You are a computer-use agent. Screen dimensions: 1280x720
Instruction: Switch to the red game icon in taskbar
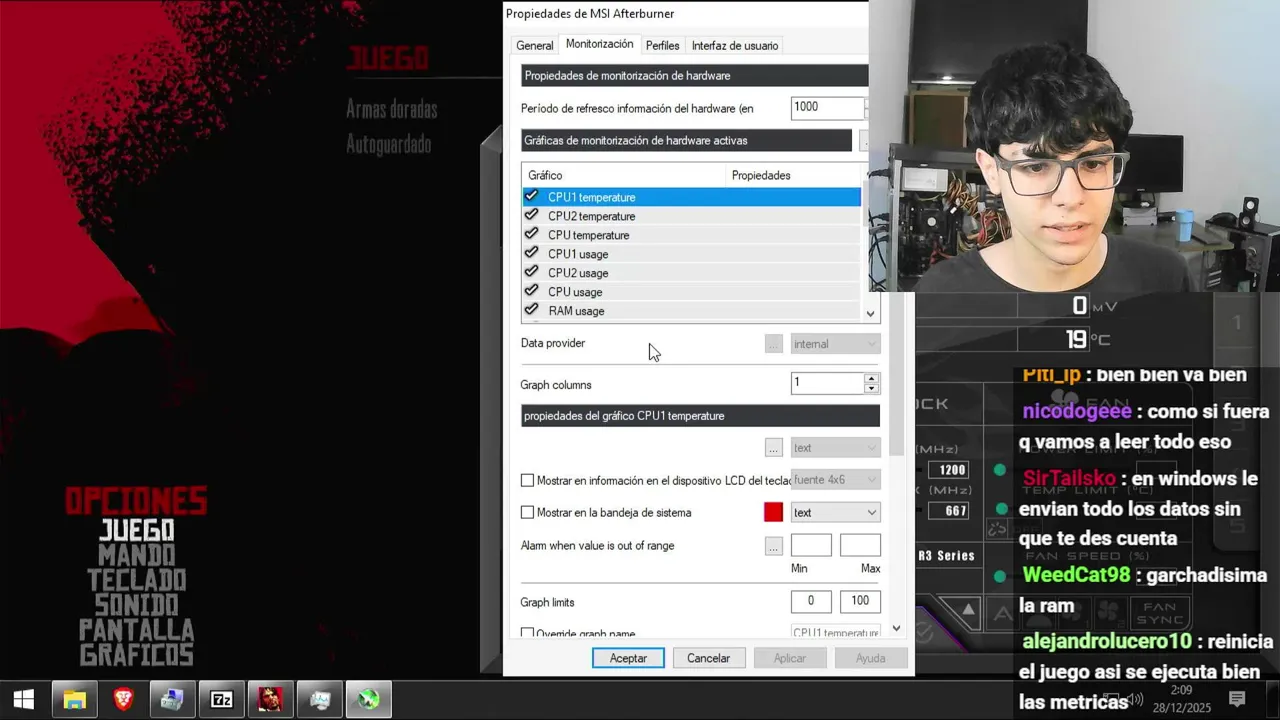coord(270,700)
